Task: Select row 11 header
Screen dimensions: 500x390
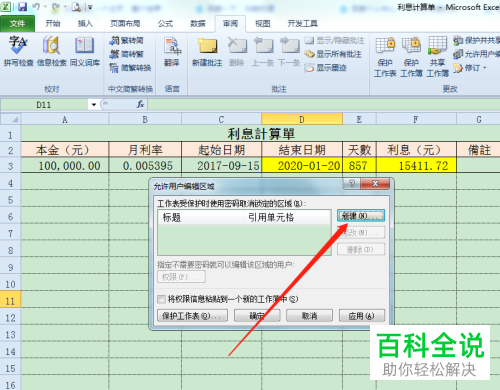Action: 10,300
